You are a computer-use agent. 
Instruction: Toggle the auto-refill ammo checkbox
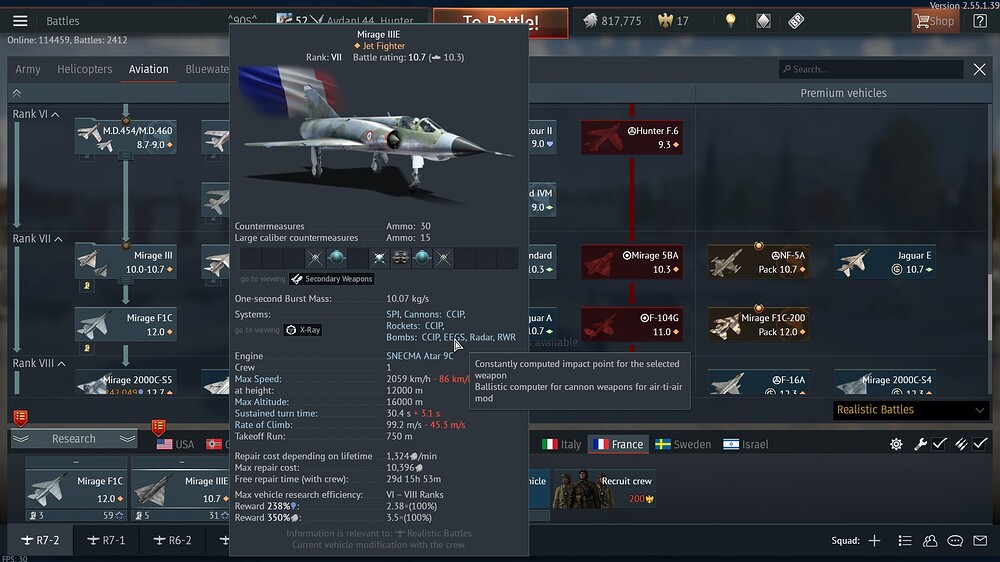pyautogui.click(x=980, y=444)
